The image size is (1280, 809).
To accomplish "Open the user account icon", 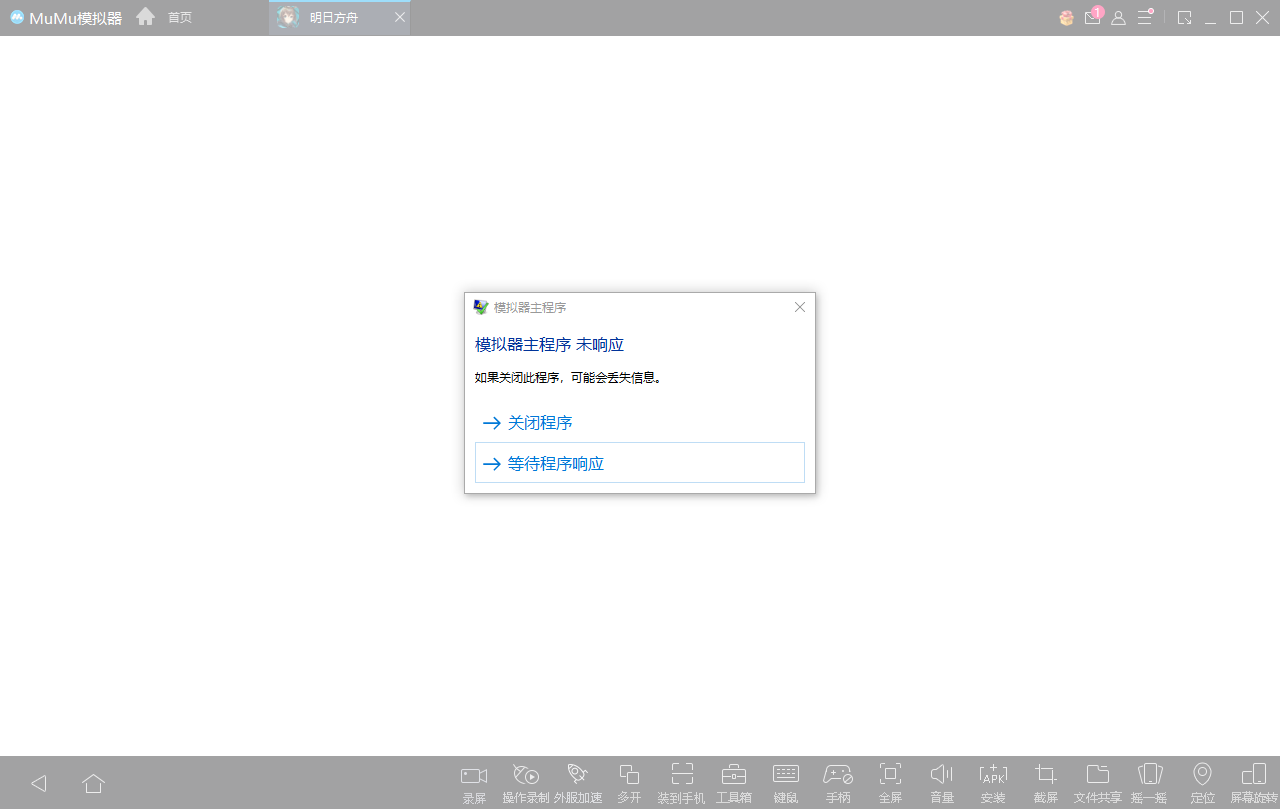I will [x=1119, y=18].
